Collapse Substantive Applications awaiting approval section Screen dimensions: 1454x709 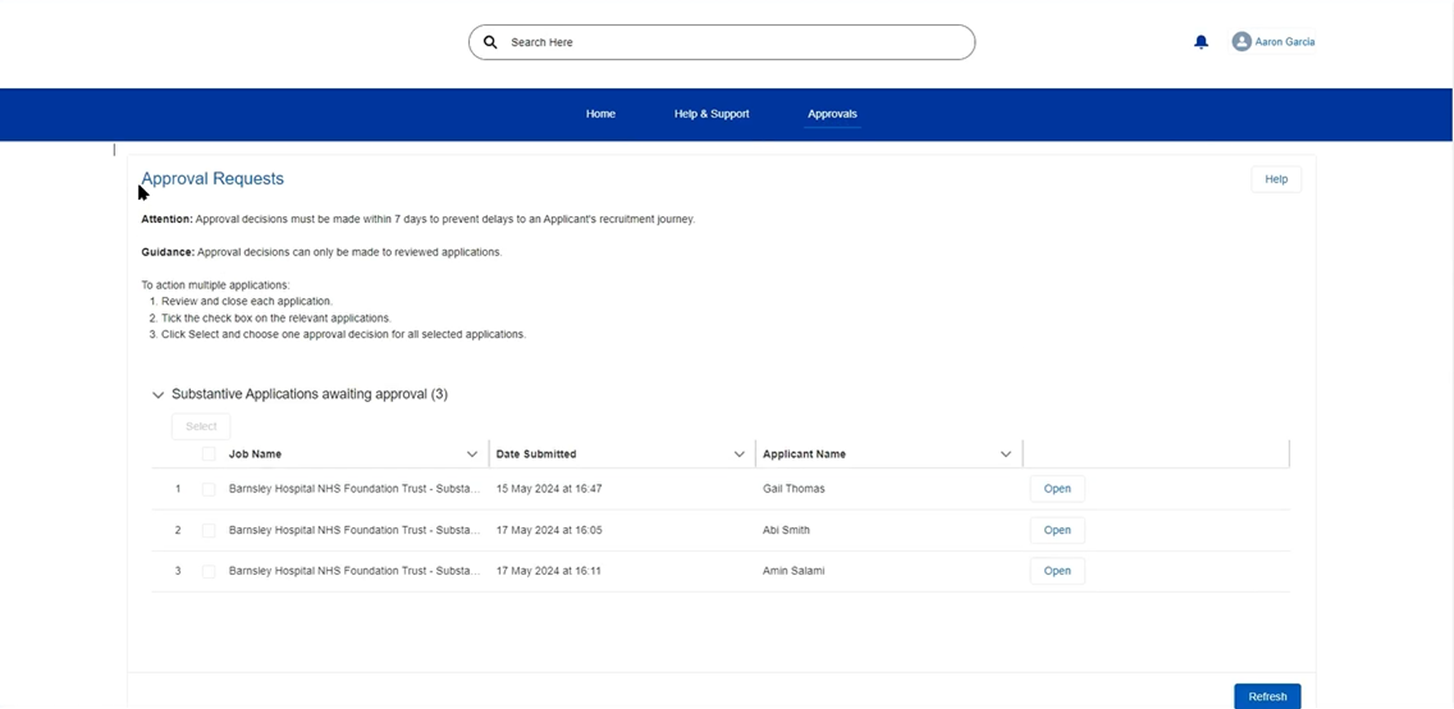(158, 395)
